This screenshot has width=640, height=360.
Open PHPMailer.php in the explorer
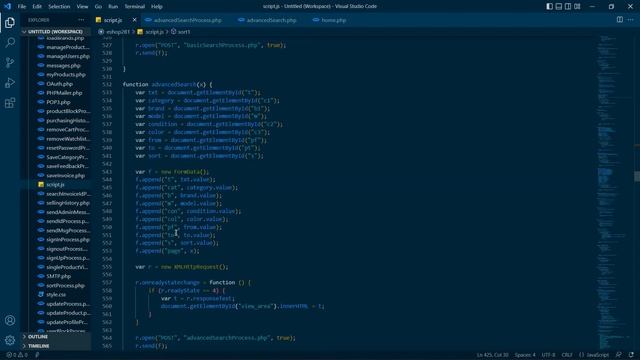click(x=64, y=93)
